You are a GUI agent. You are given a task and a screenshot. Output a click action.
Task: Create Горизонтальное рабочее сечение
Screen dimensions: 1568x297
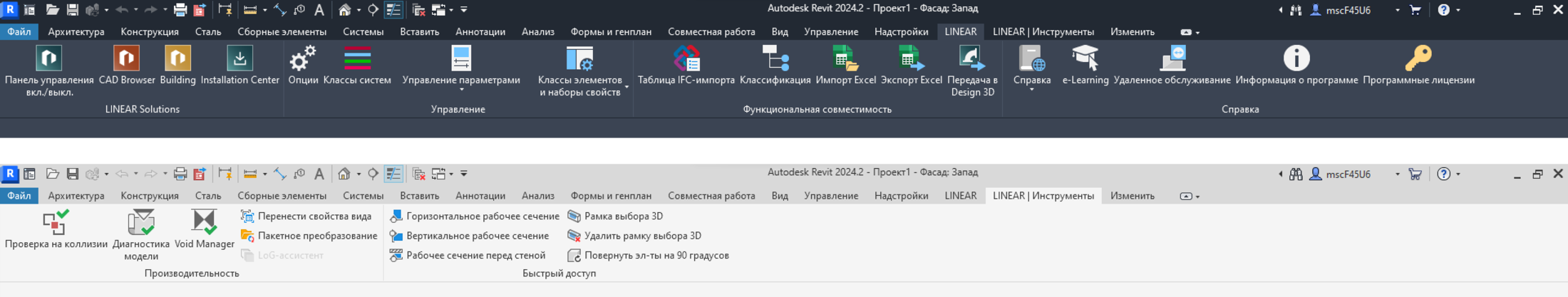[x=474, y=216]
